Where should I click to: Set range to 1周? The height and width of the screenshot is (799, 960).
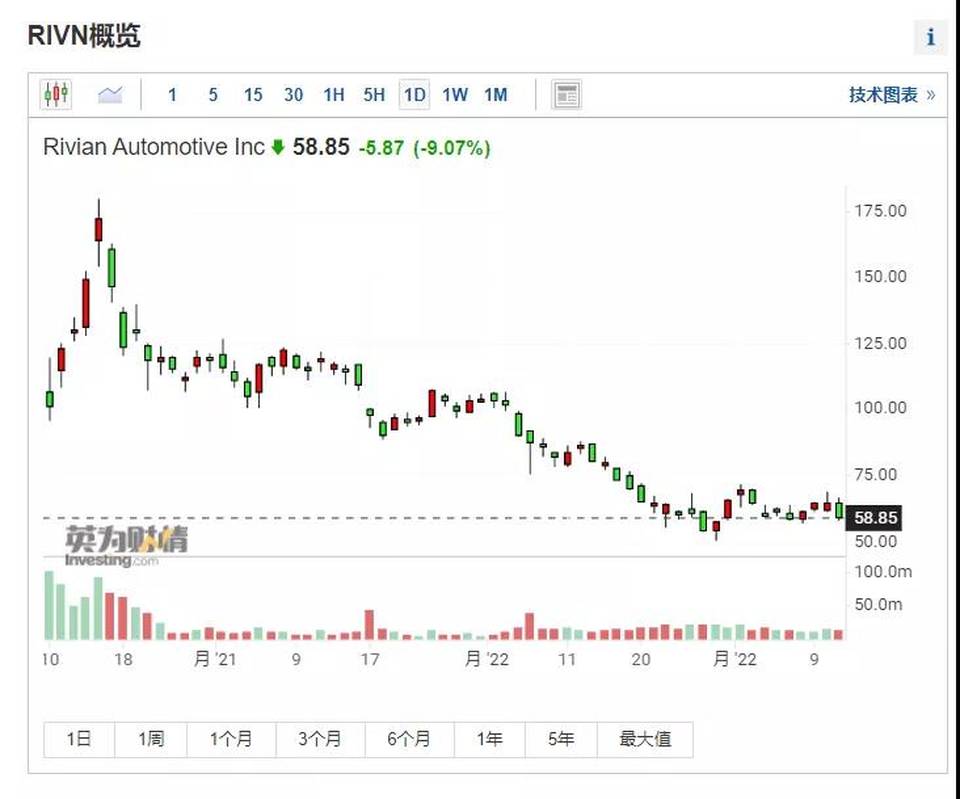coord(151,739)
